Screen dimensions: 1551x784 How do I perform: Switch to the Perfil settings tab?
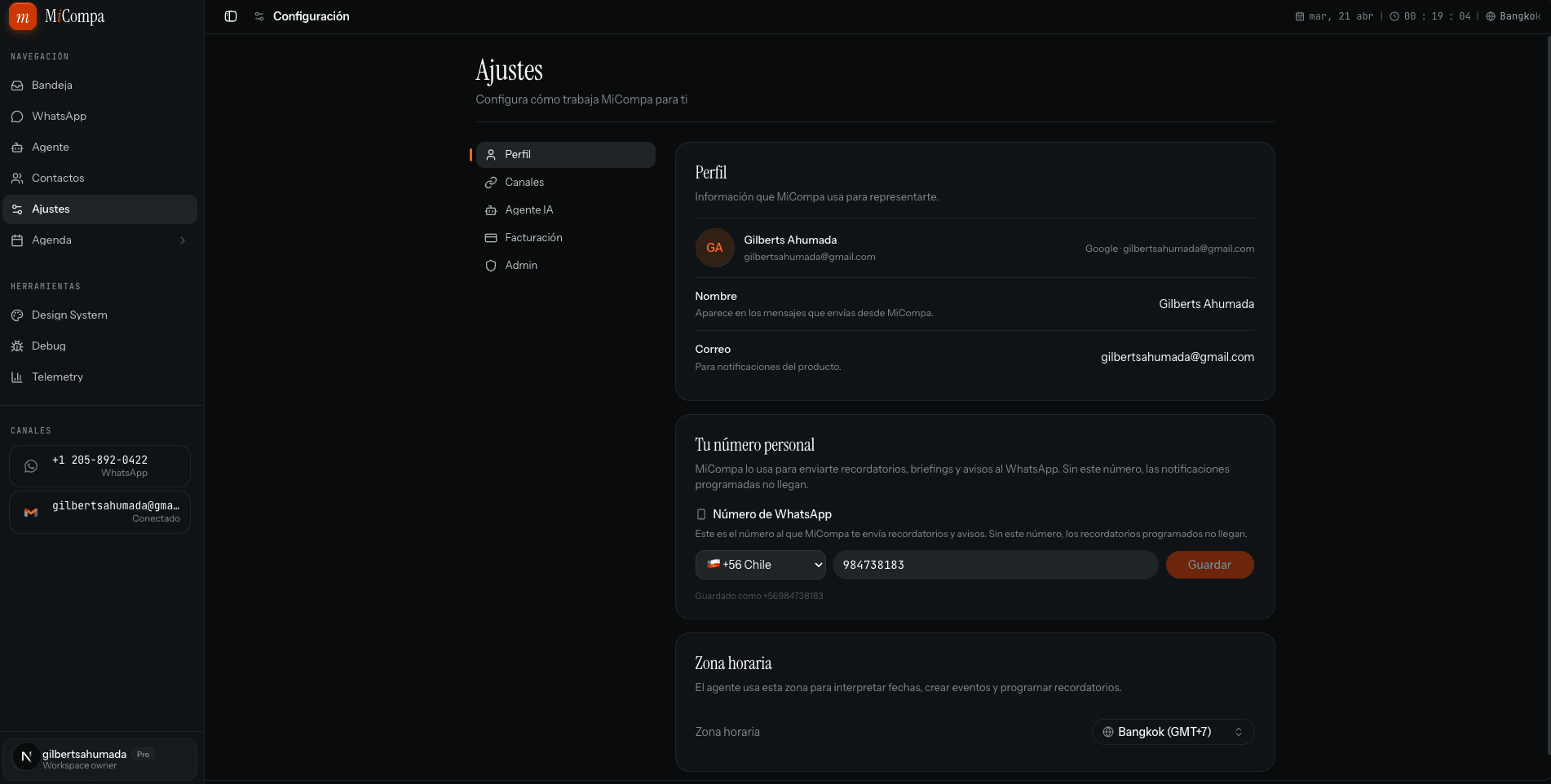click(565, 155)
